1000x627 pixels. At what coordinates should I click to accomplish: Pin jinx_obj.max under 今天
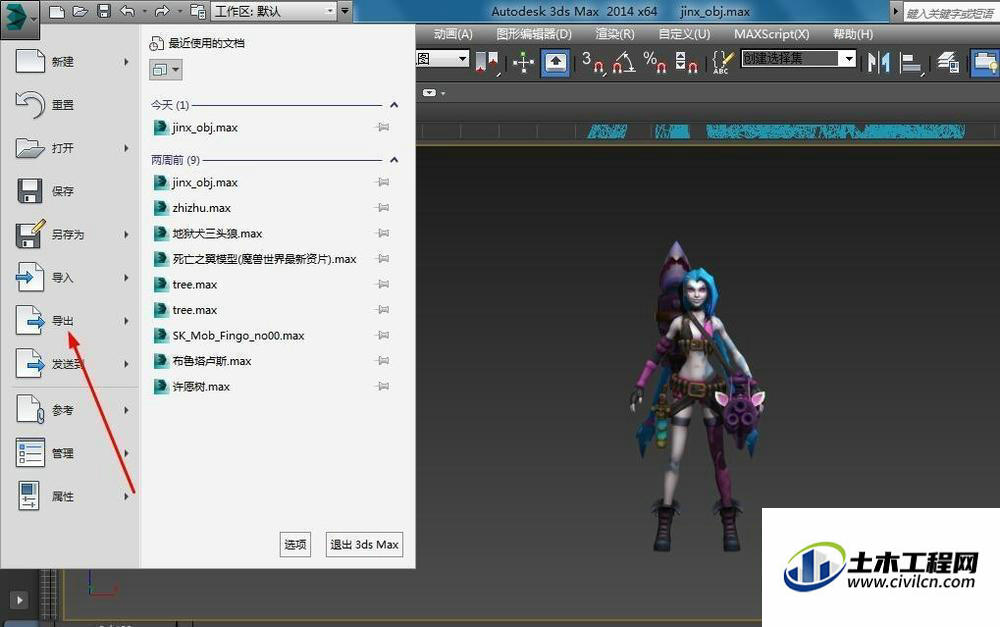pyautogui.click(x=383, y=127)
